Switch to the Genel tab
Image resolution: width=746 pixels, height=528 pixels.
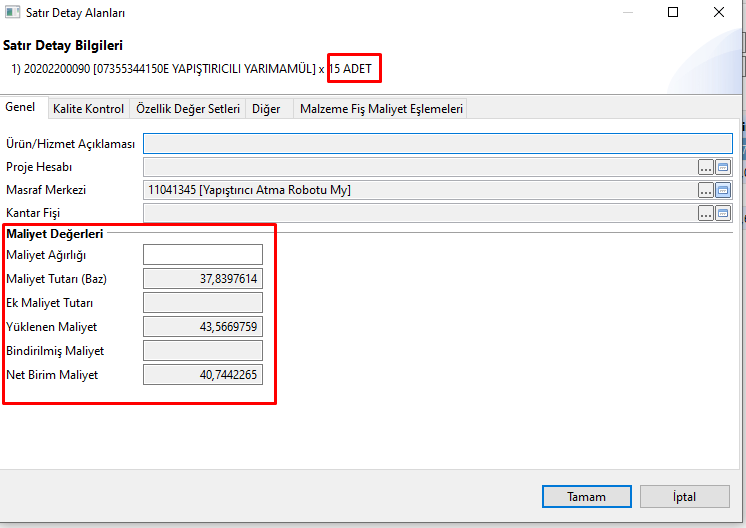pyautogui.click(x=20, y=108)
